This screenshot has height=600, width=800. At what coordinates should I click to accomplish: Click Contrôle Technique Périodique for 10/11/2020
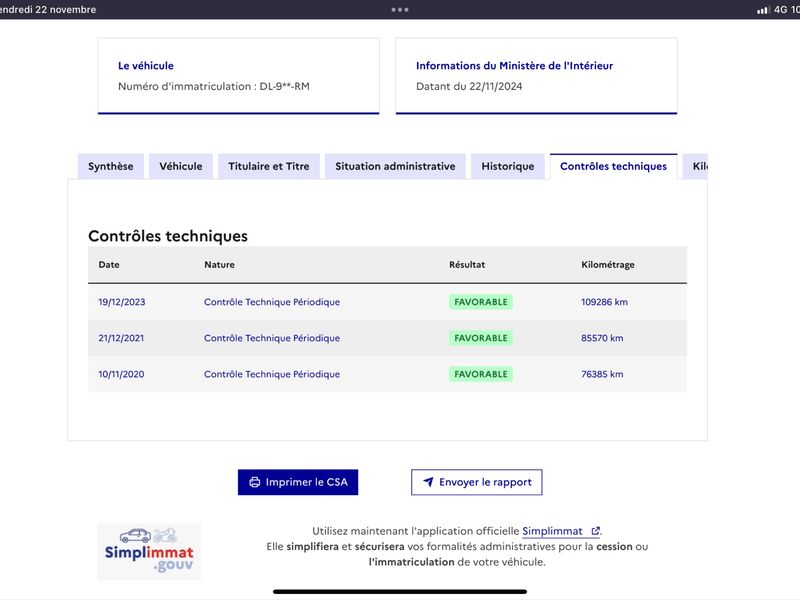(272, 374)
